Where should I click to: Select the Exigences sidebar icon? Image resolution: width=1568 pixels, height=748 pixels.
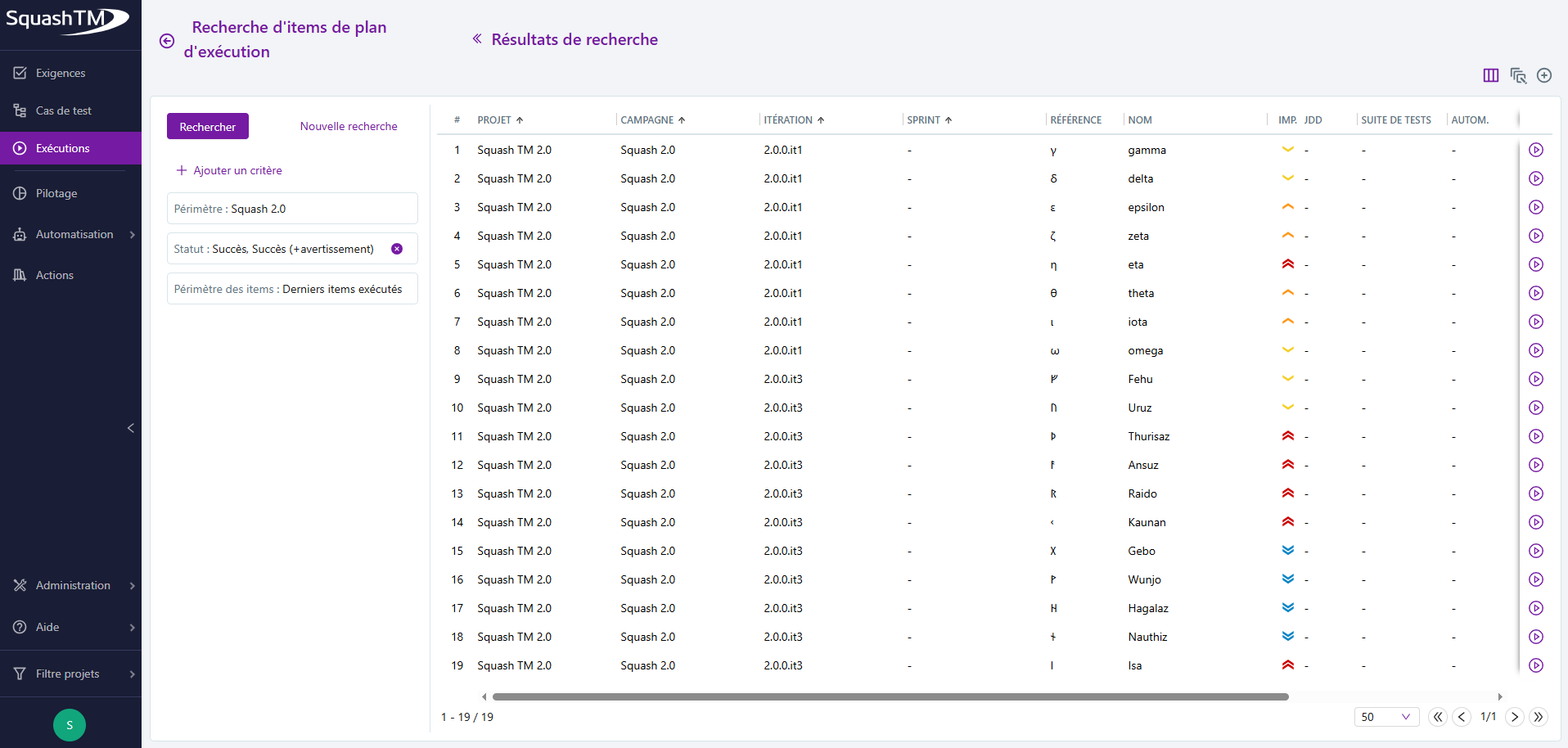[20, 73]
